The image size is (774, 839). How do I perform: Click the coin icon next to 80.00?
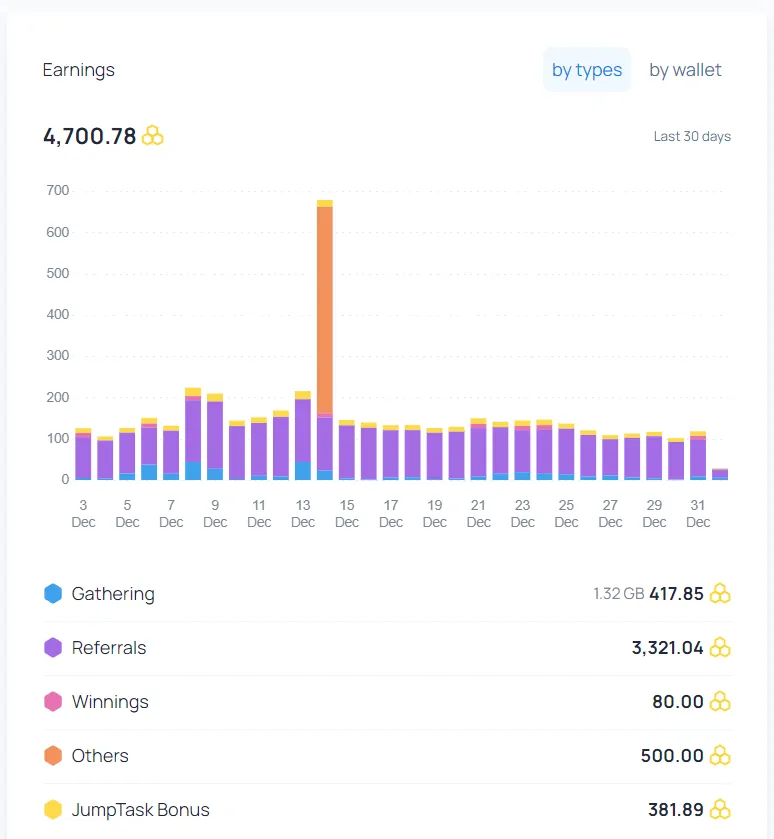tap(720, 701)
